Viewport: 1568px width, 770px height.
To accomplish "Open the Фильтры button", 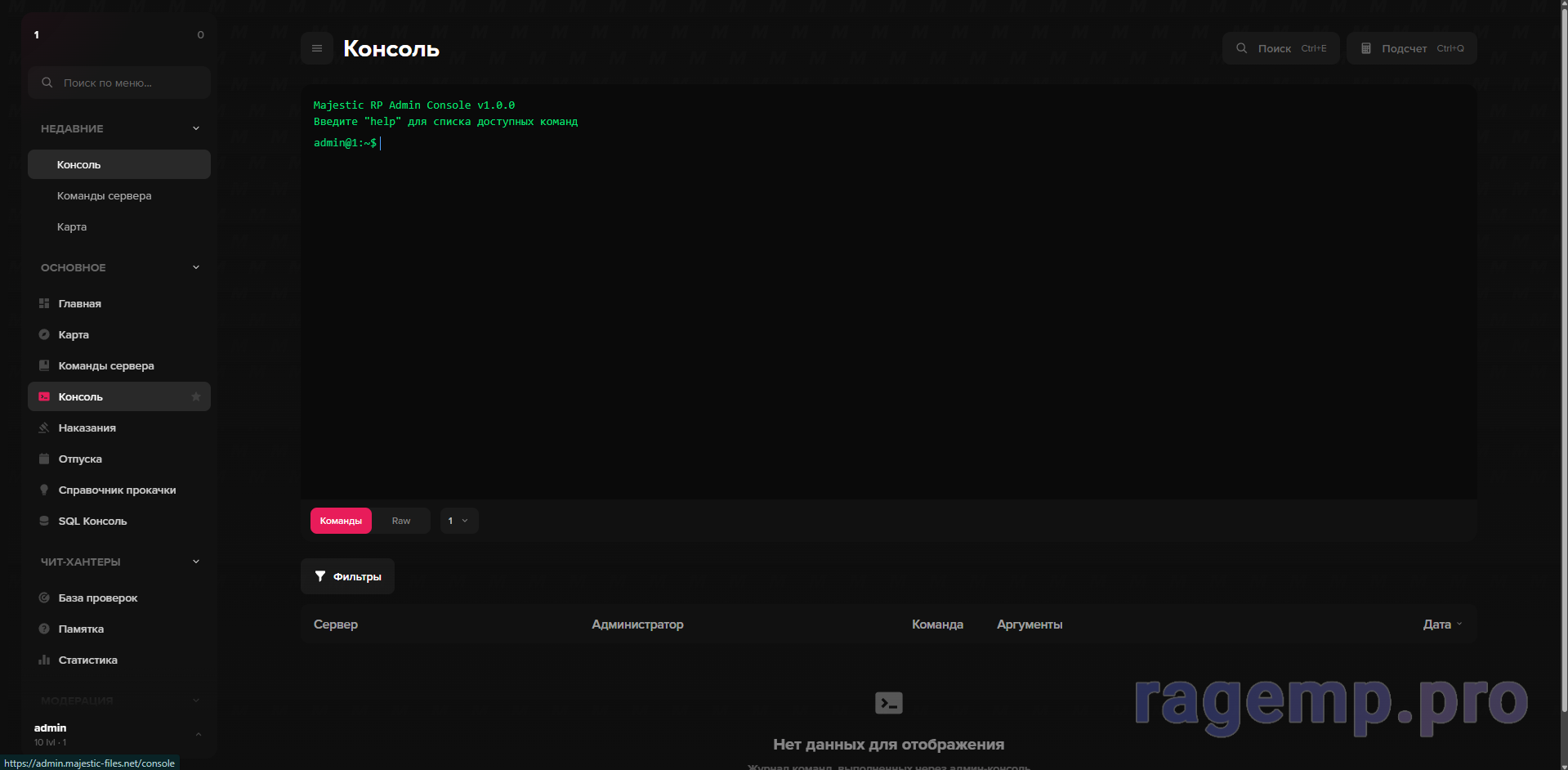I will pyautogui.click(x=347, y=576).
